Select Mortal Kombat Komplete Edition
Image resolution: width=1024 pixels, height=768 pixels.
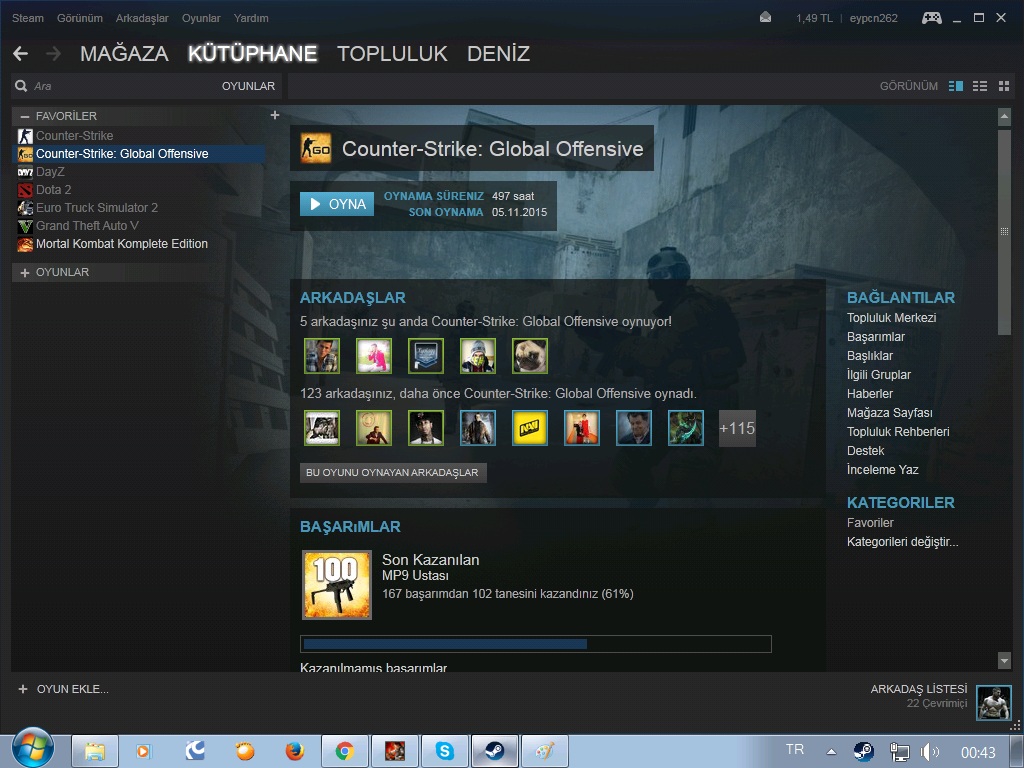(x=121, y=244)
